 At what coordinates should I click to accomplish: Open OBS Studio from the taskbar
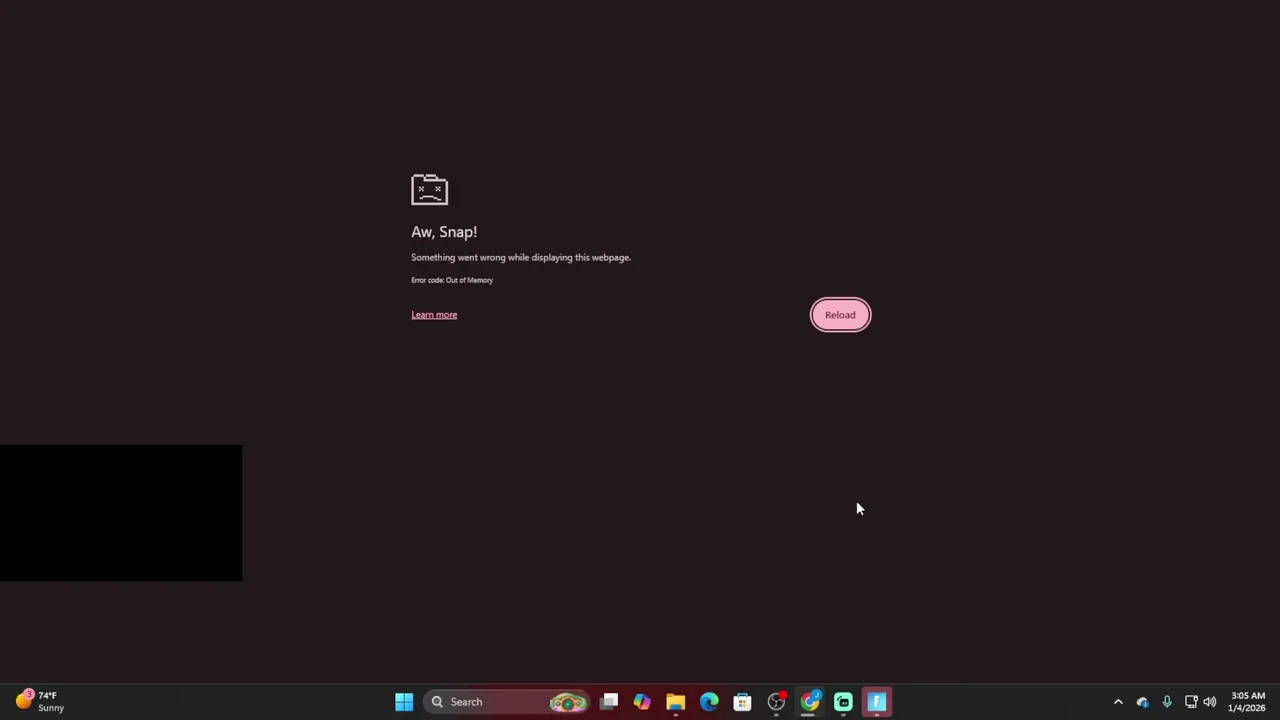click(776, 702)
